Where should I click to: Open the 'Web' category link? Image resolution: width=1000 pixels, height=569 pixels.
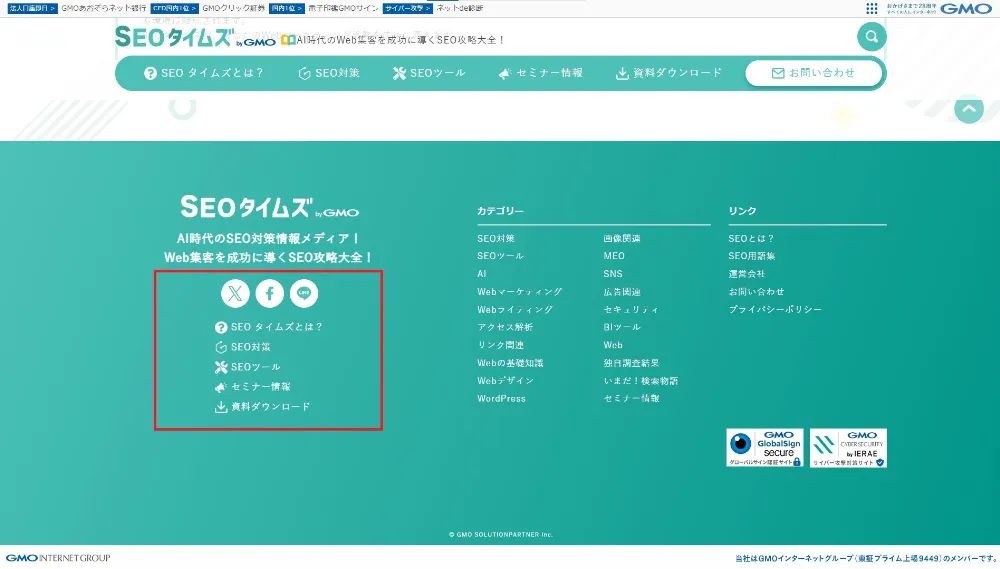coord(613,345)
